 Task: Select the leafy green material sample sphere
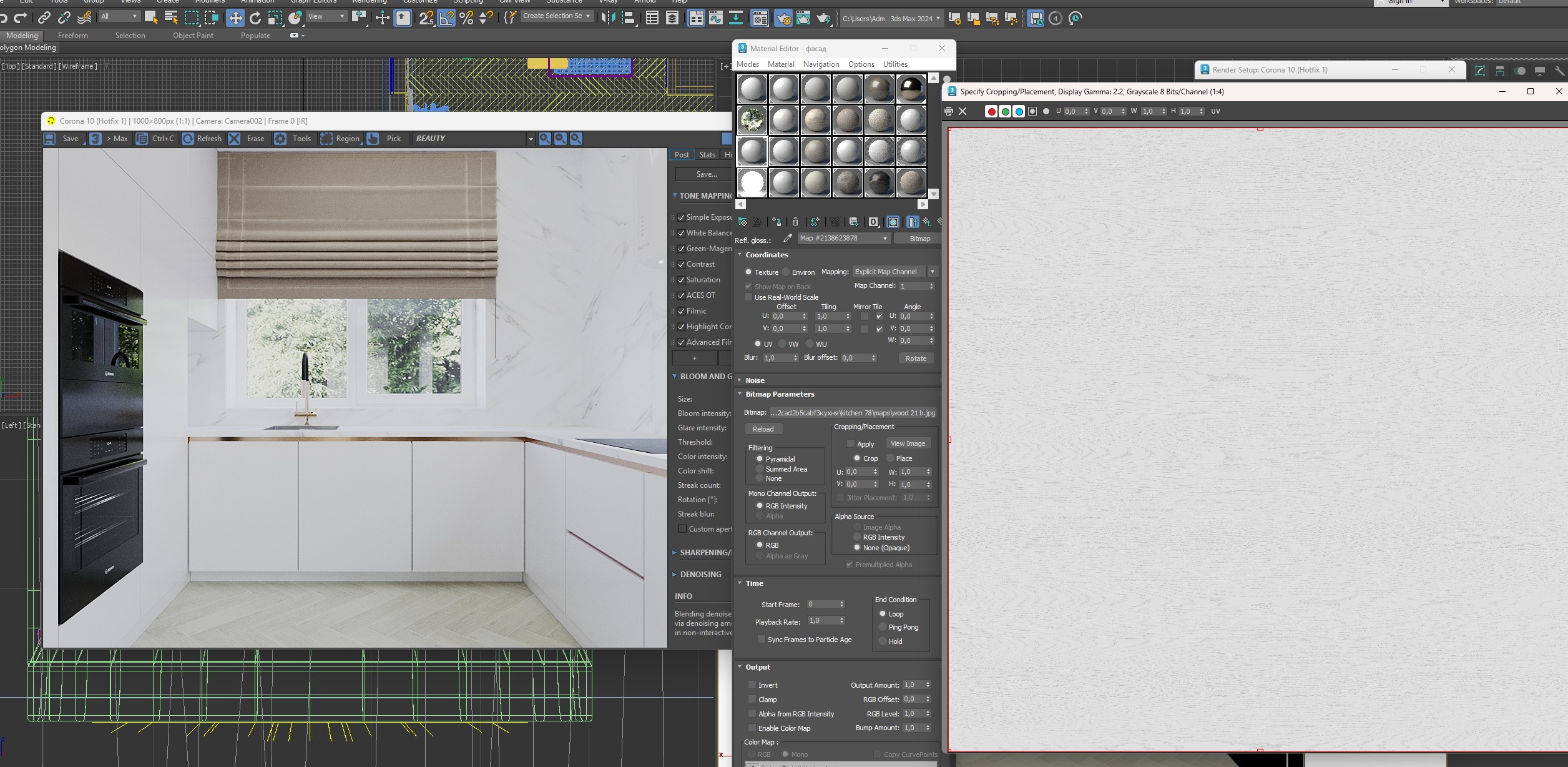pos(752,120)
